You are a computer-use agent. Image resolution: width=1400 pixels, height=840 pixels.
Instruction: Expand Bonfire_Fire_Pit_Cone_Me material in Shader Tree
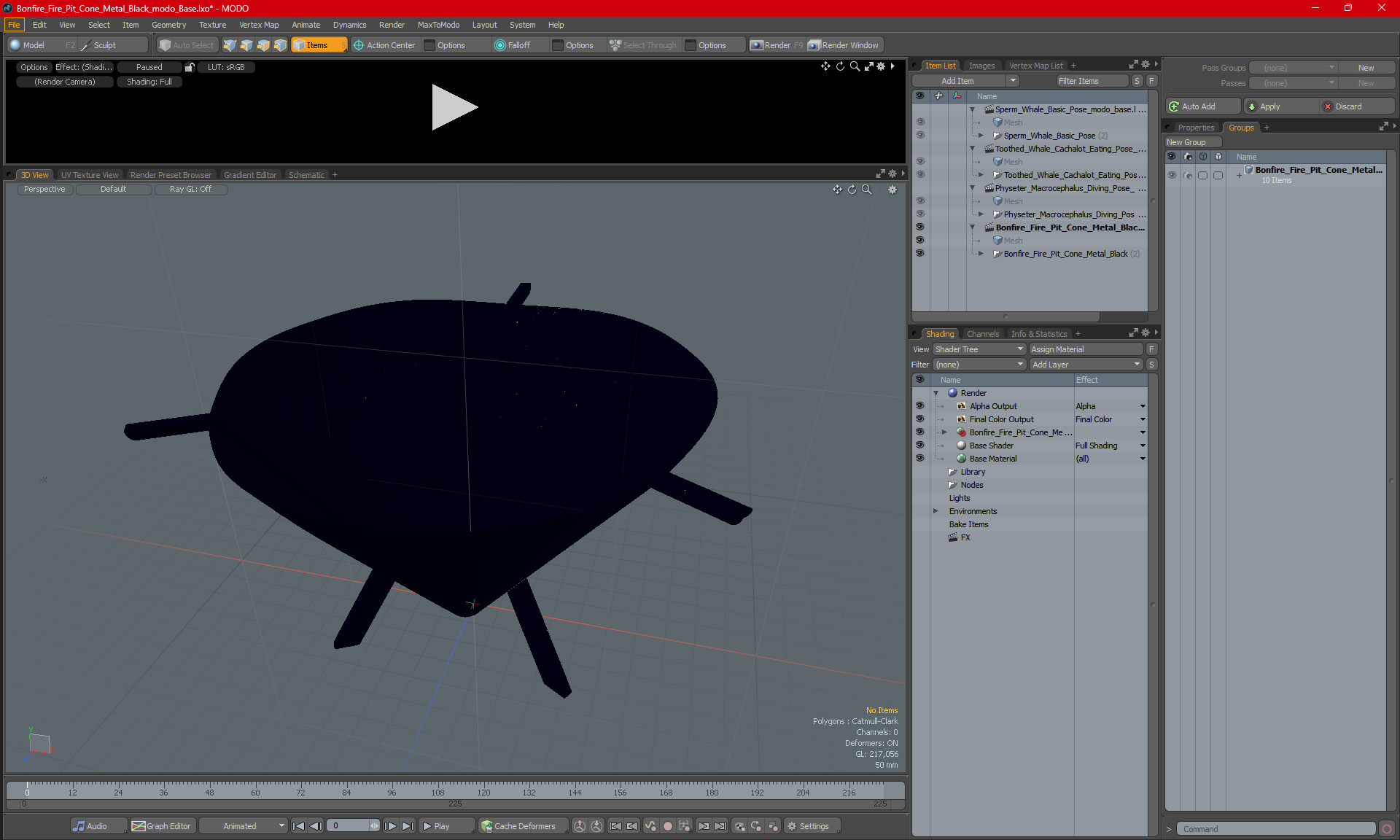944,432
